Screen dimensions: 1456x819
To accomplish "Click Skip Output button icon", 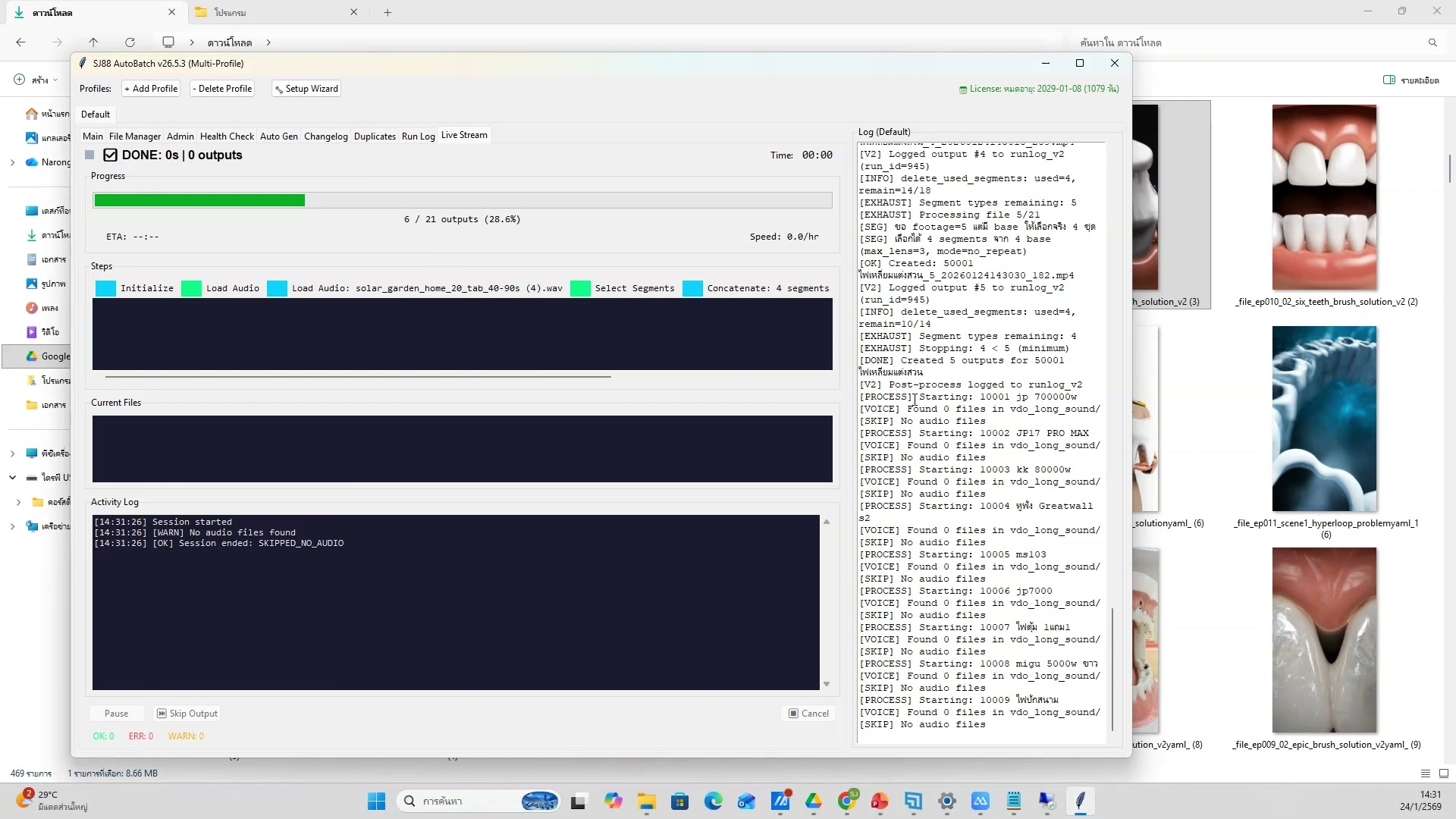I will pos(162,714).
